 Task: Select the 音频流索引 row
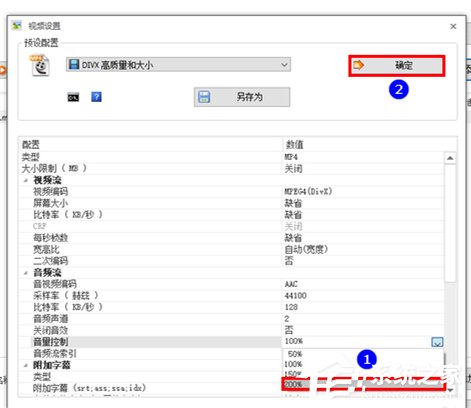(151, 353)
